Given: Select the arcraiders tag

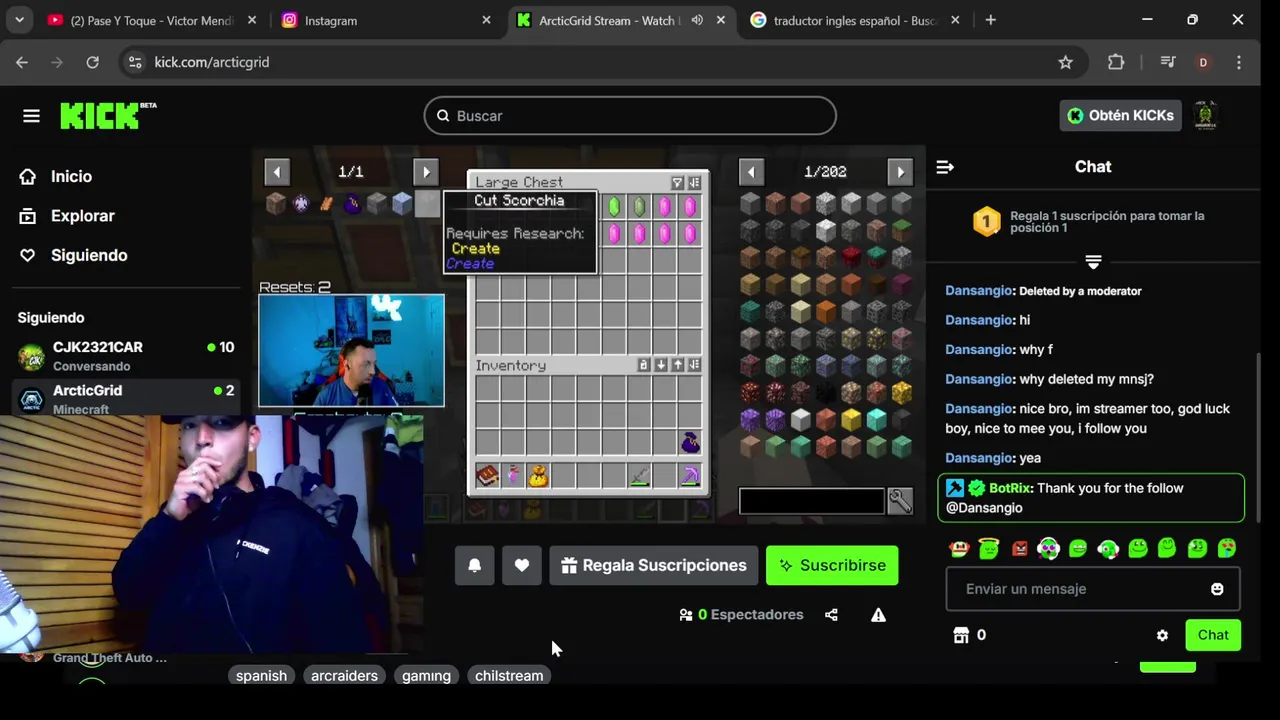Looking at the screenshot, I should pyautogui.click(x=344, y=676).
